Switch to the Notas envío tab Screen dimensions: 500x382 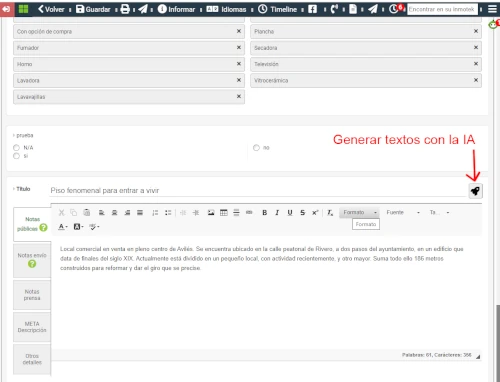coord(32,260)
